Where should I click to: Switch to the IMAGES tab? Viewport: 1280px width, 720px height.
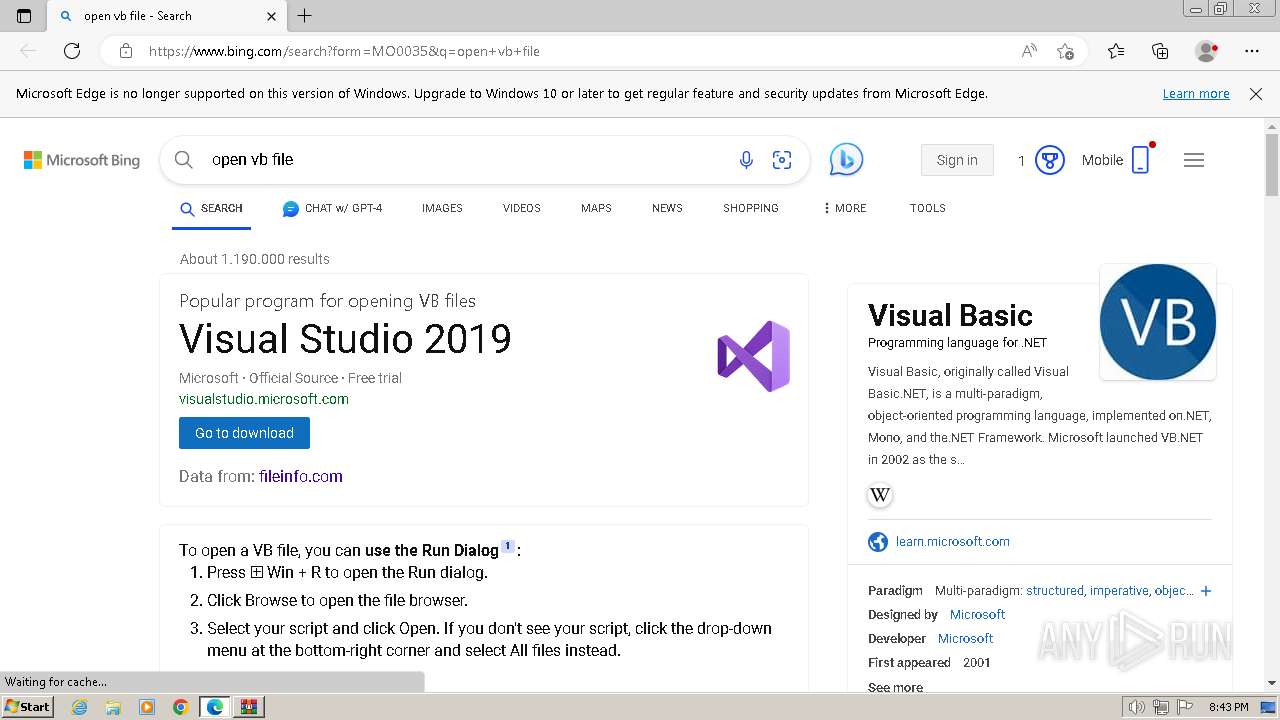pos(442,208)
